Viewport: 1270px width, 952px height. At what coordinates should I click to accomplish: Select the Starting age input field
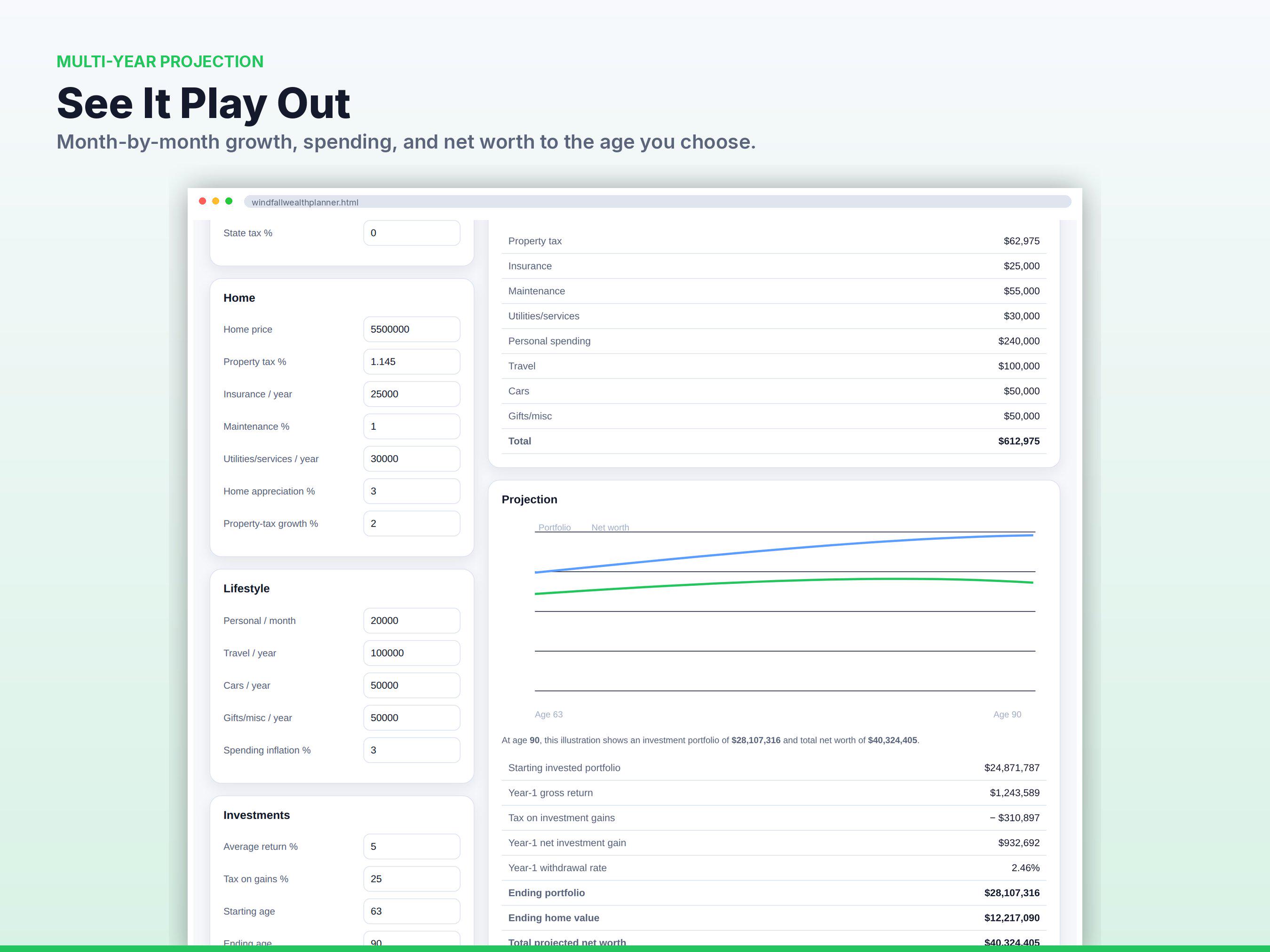412,911
